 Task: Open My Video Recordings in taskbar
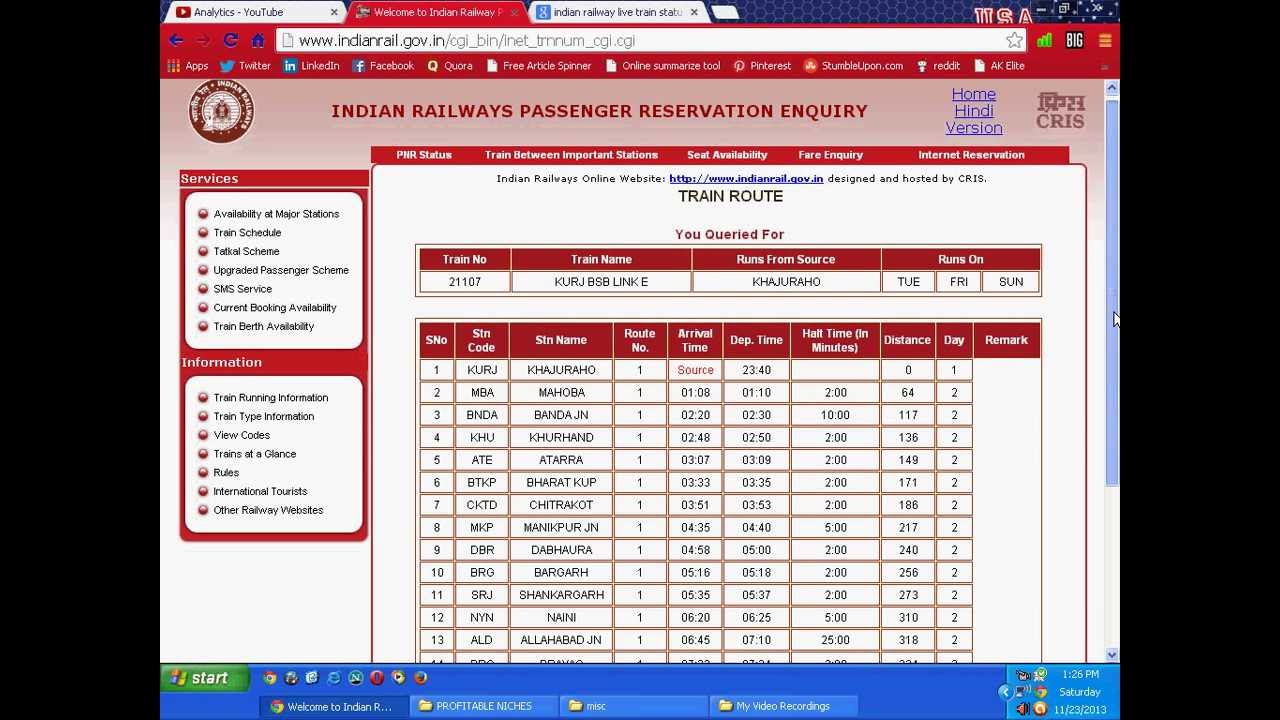tap(782, 706)
